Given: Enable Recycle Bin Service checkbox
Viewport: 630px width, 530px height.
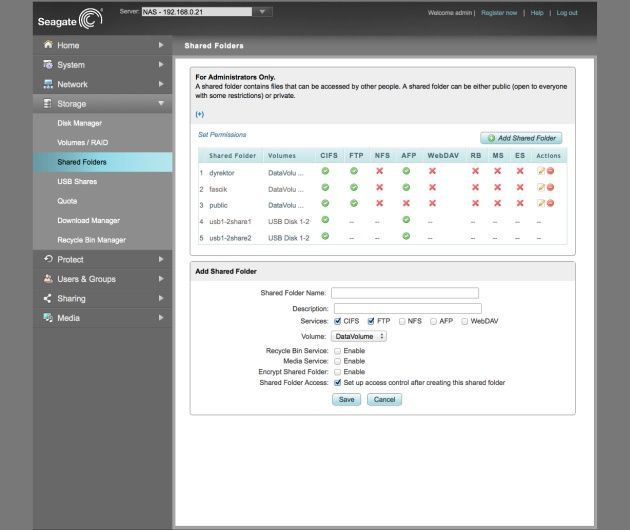Looking at the screenshot, I should point(338,351).
